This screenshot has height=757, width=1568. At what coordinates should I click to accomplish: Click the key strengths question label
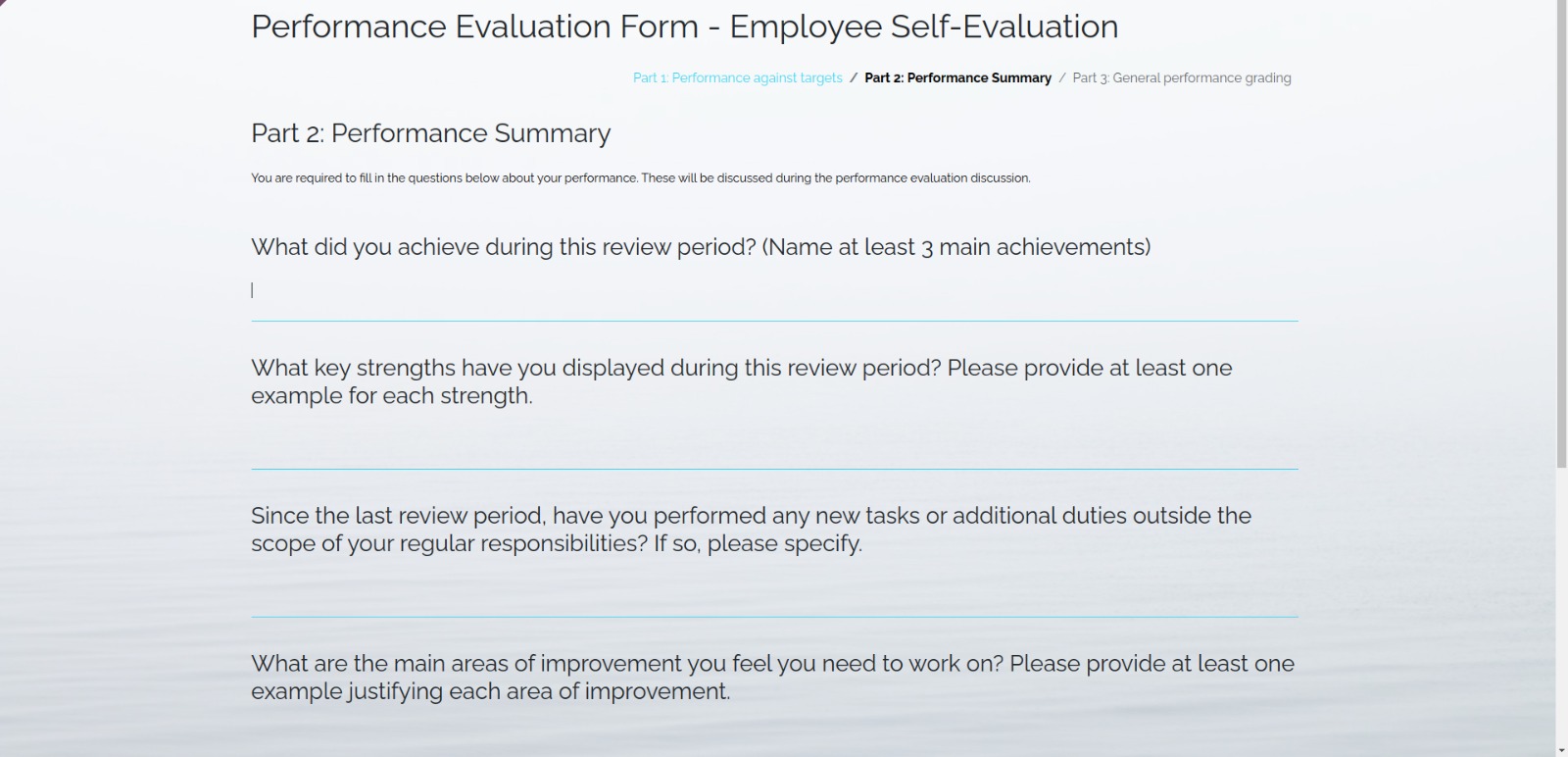pos(742,381)
